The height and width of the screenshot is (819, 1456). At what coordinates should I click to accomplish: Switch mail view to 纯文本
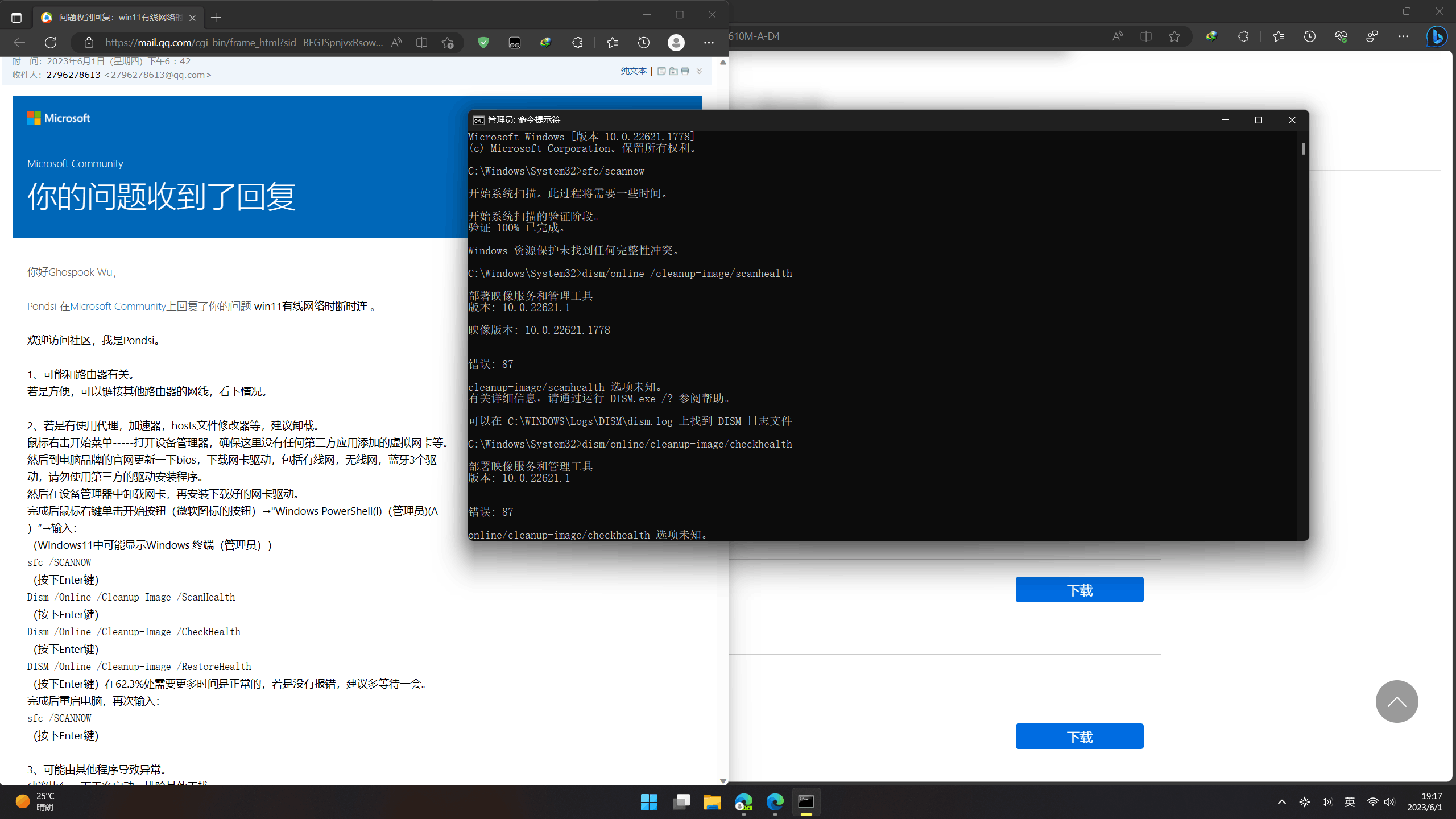pos(634,71)
